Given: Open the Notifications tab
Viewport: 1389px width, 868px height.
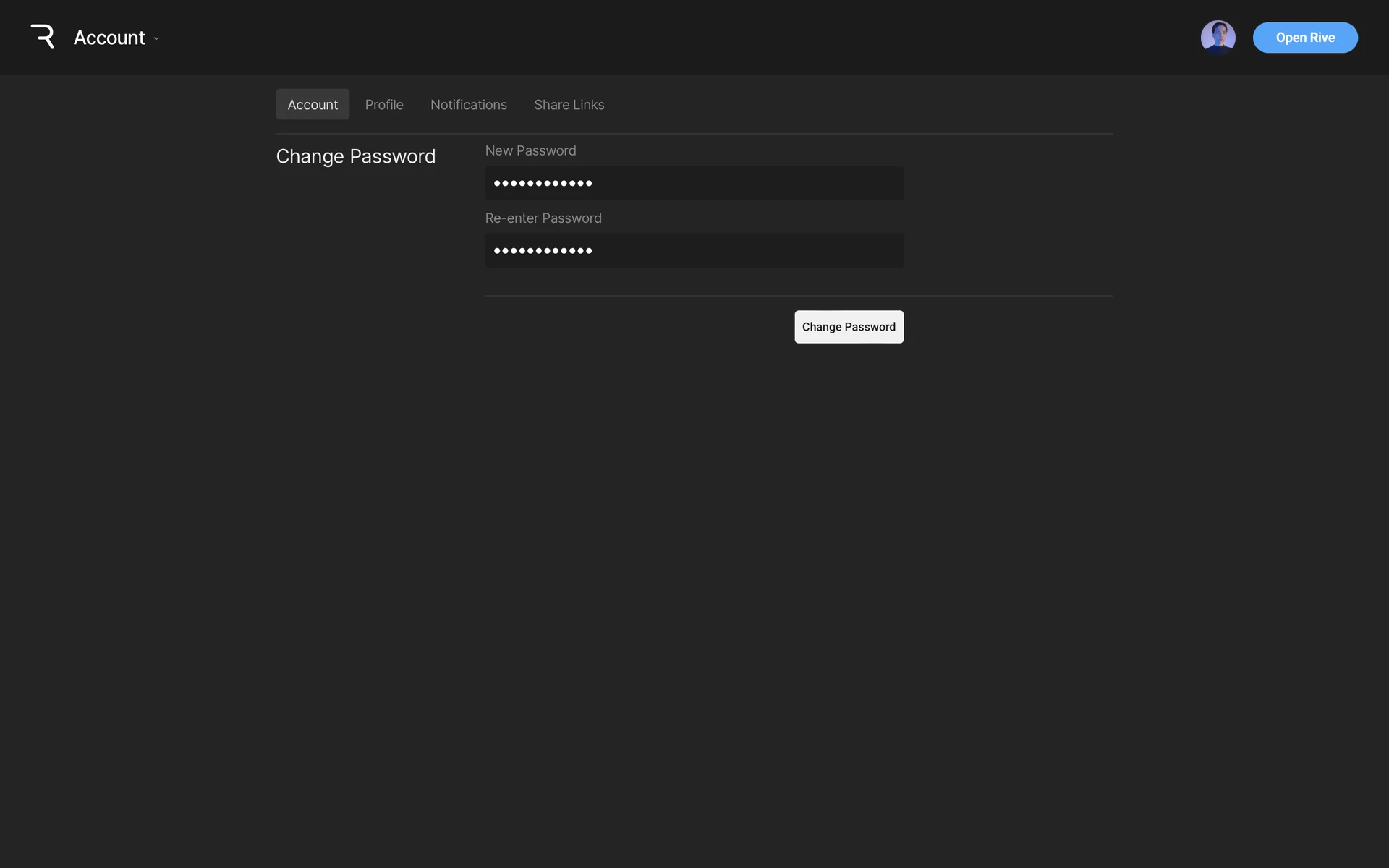Looking at the screenshot, I should tap(469, 105).
